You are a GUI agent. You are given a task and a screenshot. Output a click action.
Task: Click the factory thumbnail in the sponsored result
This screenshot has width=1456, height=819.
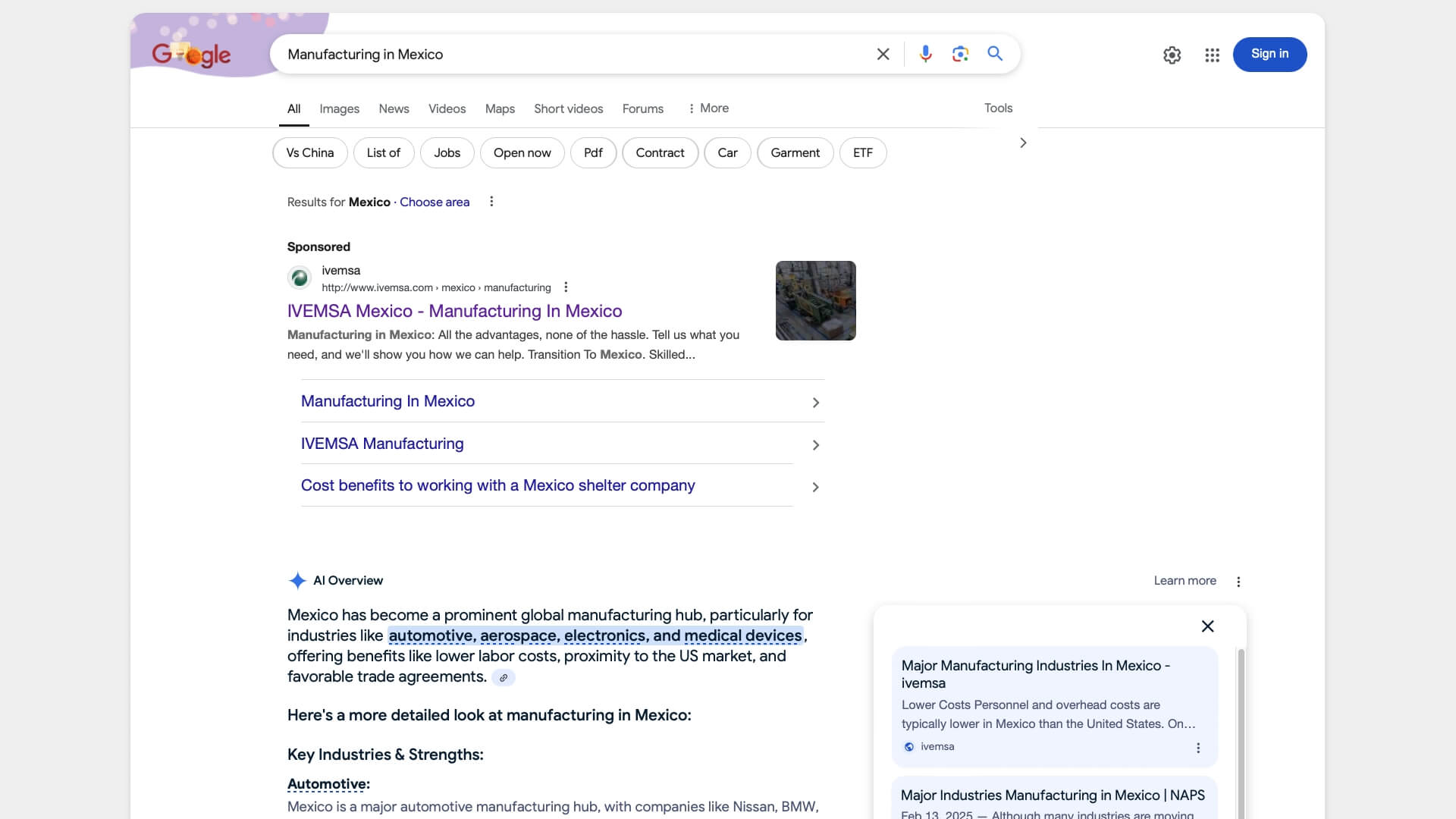[815, 300]
